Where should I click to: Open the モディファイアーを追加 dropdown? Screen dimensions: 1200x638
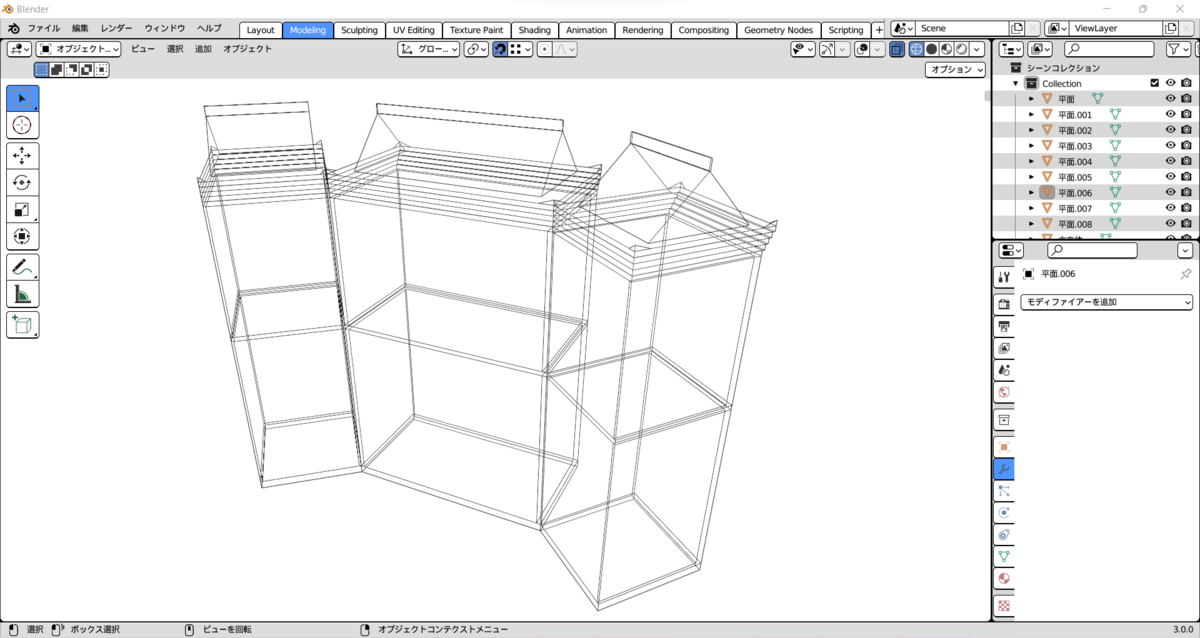pos(1106,302)
